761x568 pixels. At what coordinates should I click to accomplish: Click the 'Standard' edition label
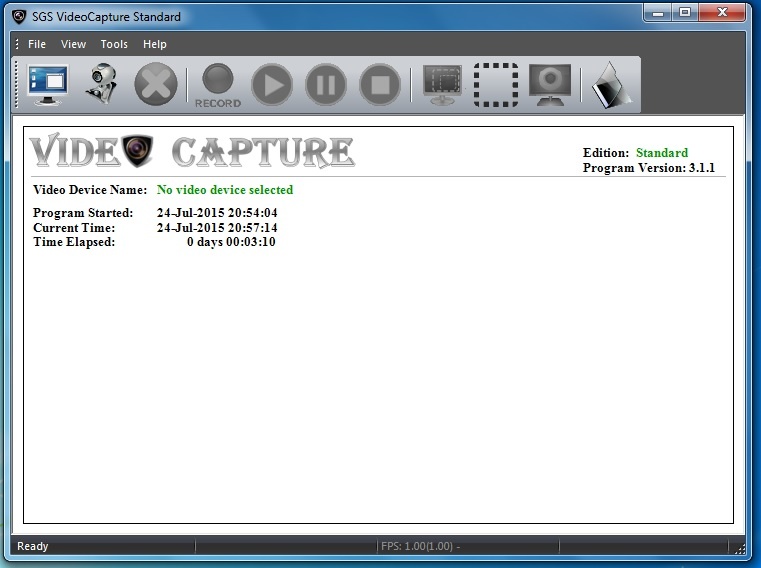tap(662, 153)
